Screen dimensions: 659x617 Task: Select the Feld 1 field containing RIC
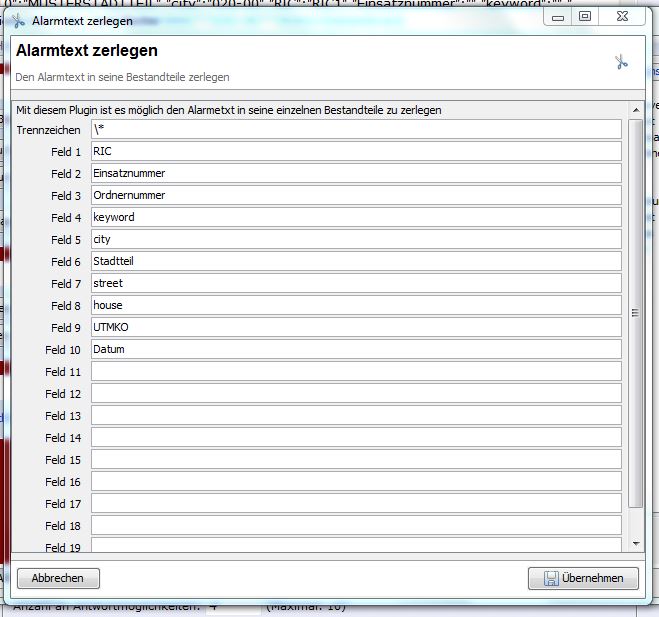click(x=356, y=152)
